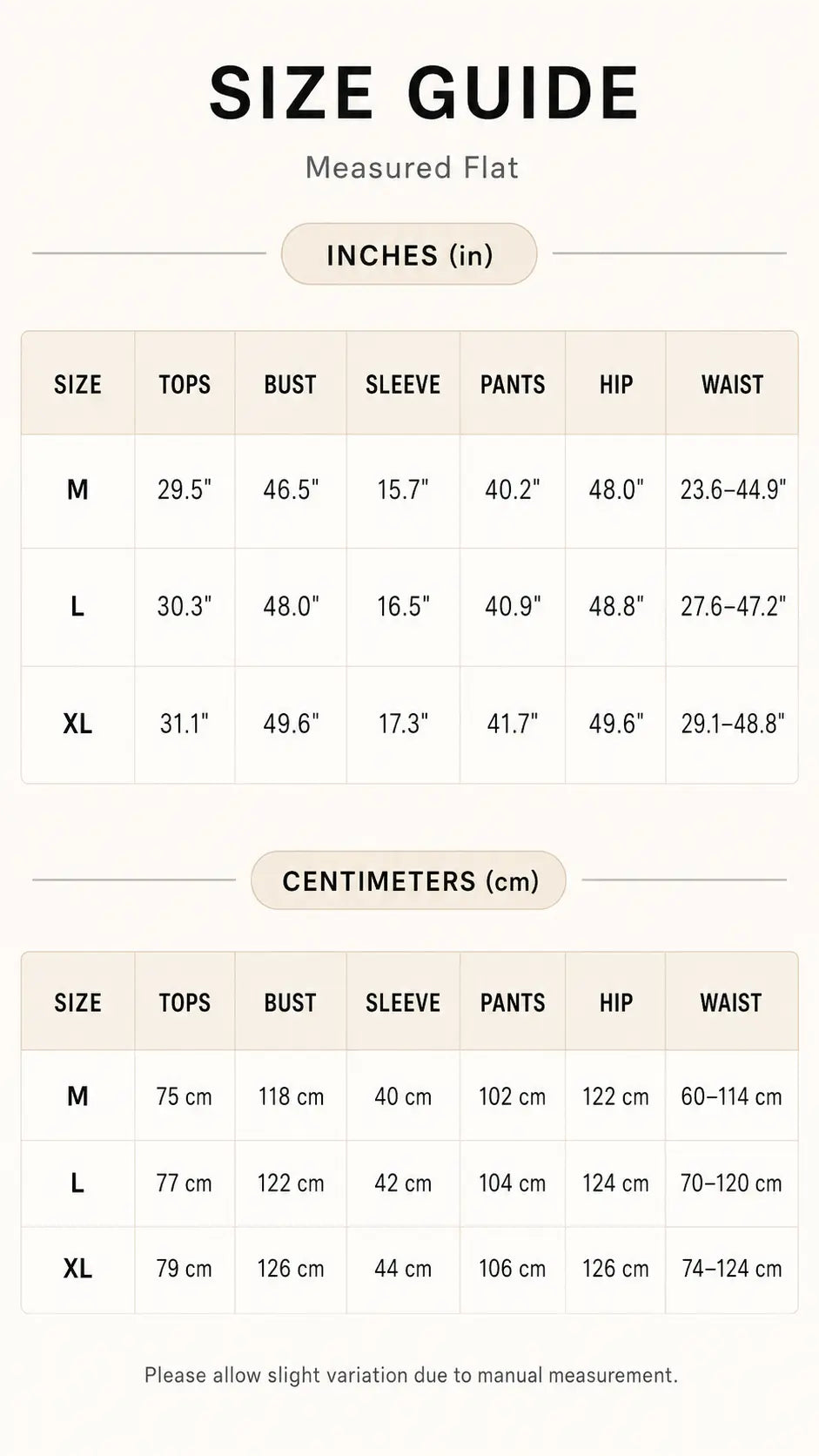Click the INCHES (in) pill label
The width and height of the screenshot is (819, 1456).
pos(409,254)
